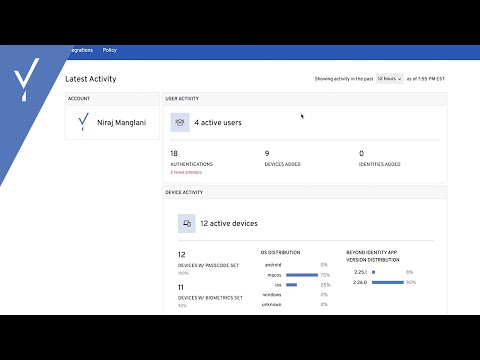Click the 2.26.0 version distribution bar
This screenshot has width=480, height=360.
[x=388, y=282]
